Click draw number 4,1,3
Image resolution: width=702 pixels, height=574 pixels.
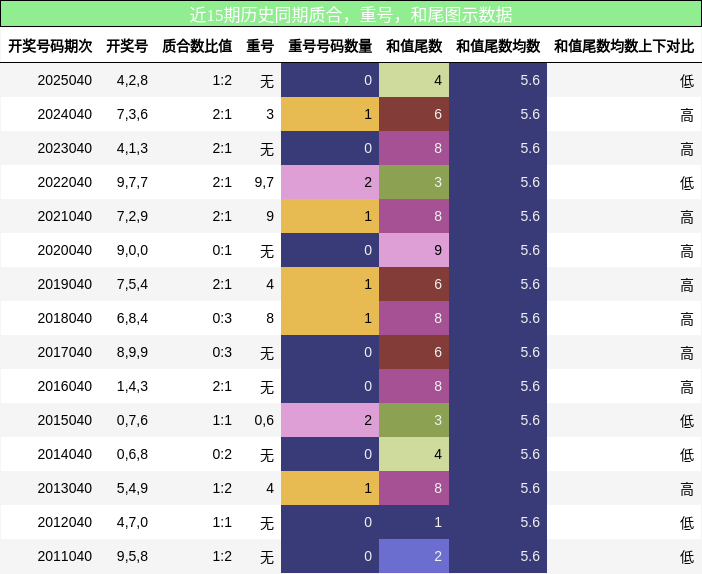point(132,148)
